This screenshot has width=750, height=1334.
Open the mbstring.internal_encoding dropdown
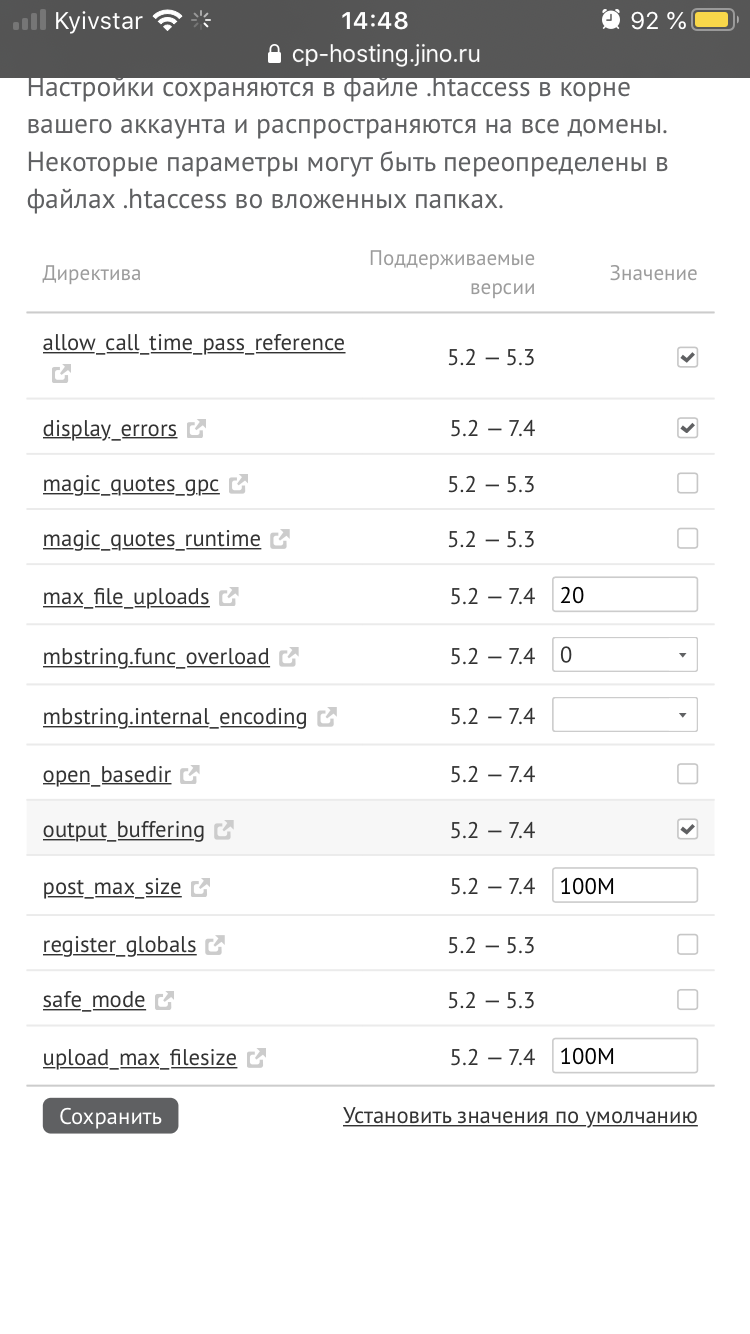pyautogui.click(x=624, y=715)
